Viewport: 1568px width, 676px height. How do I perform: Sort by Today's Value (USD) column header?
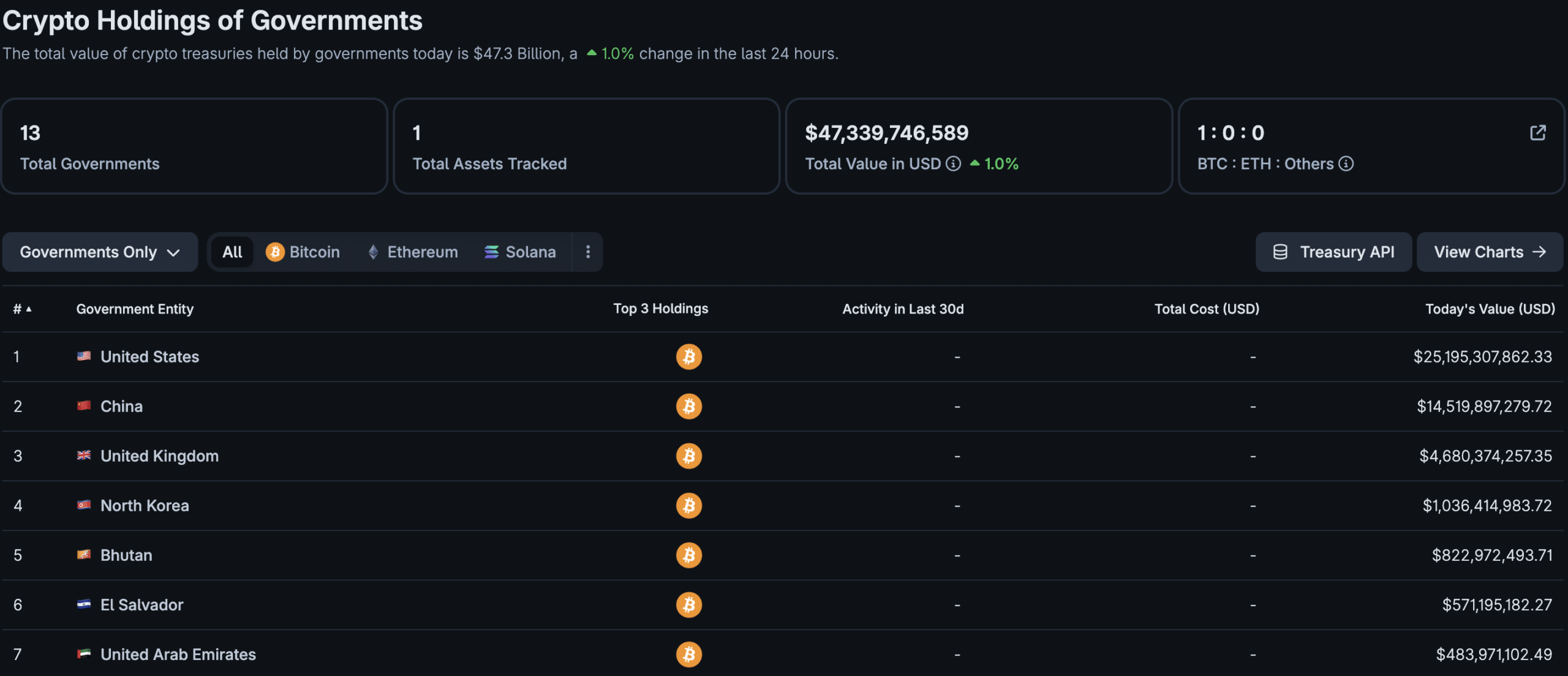1490,309
